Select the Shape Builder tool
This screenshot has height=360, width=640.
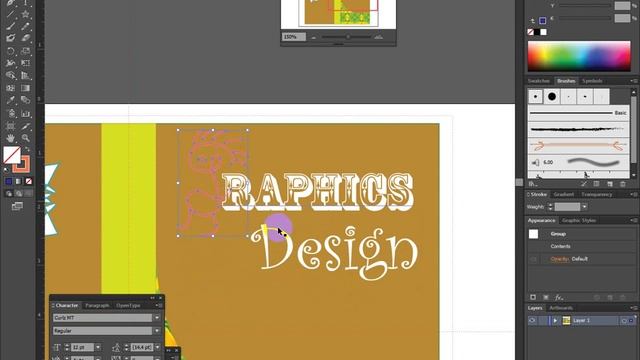click(x=11, y=76)
